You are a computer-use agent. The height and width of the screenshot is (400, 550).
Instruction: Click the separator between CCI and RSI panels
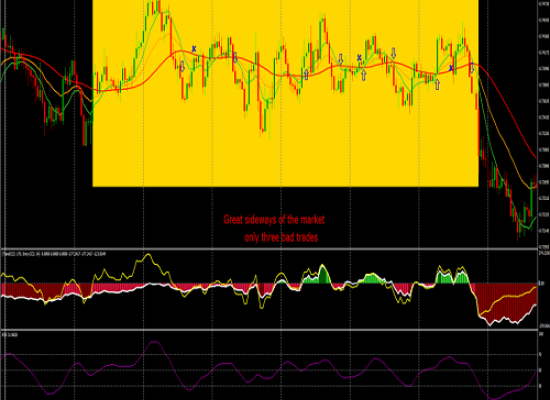pos(269,330)
